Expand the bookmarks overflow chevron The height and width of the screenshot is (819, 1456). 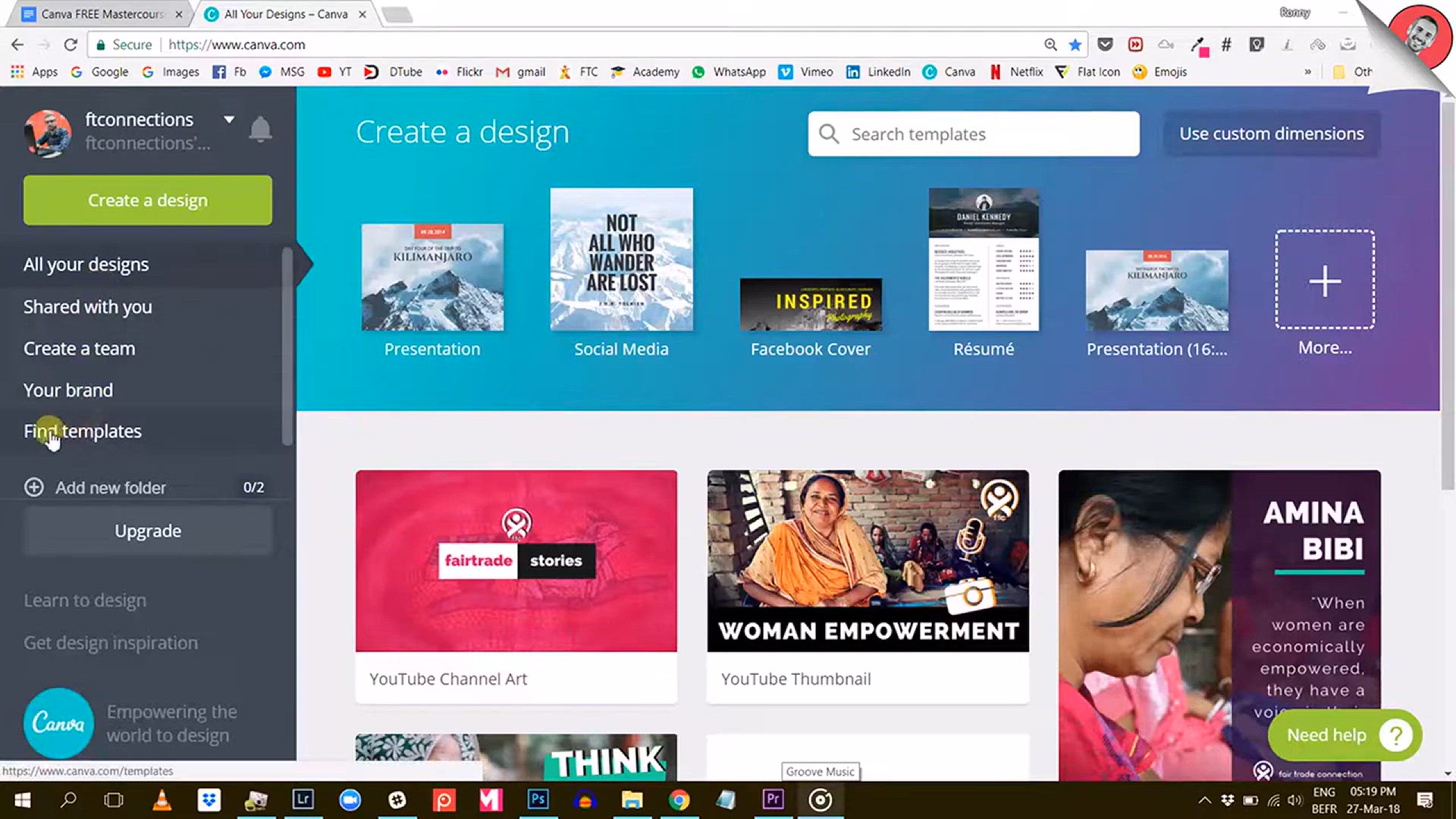click(1307, 72)
